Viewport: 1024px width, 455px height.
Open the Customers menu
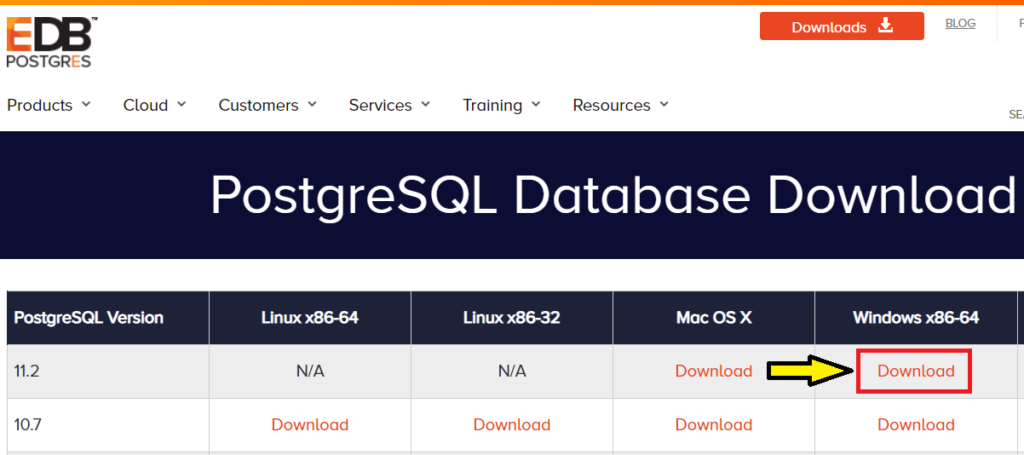click(258, 105)
